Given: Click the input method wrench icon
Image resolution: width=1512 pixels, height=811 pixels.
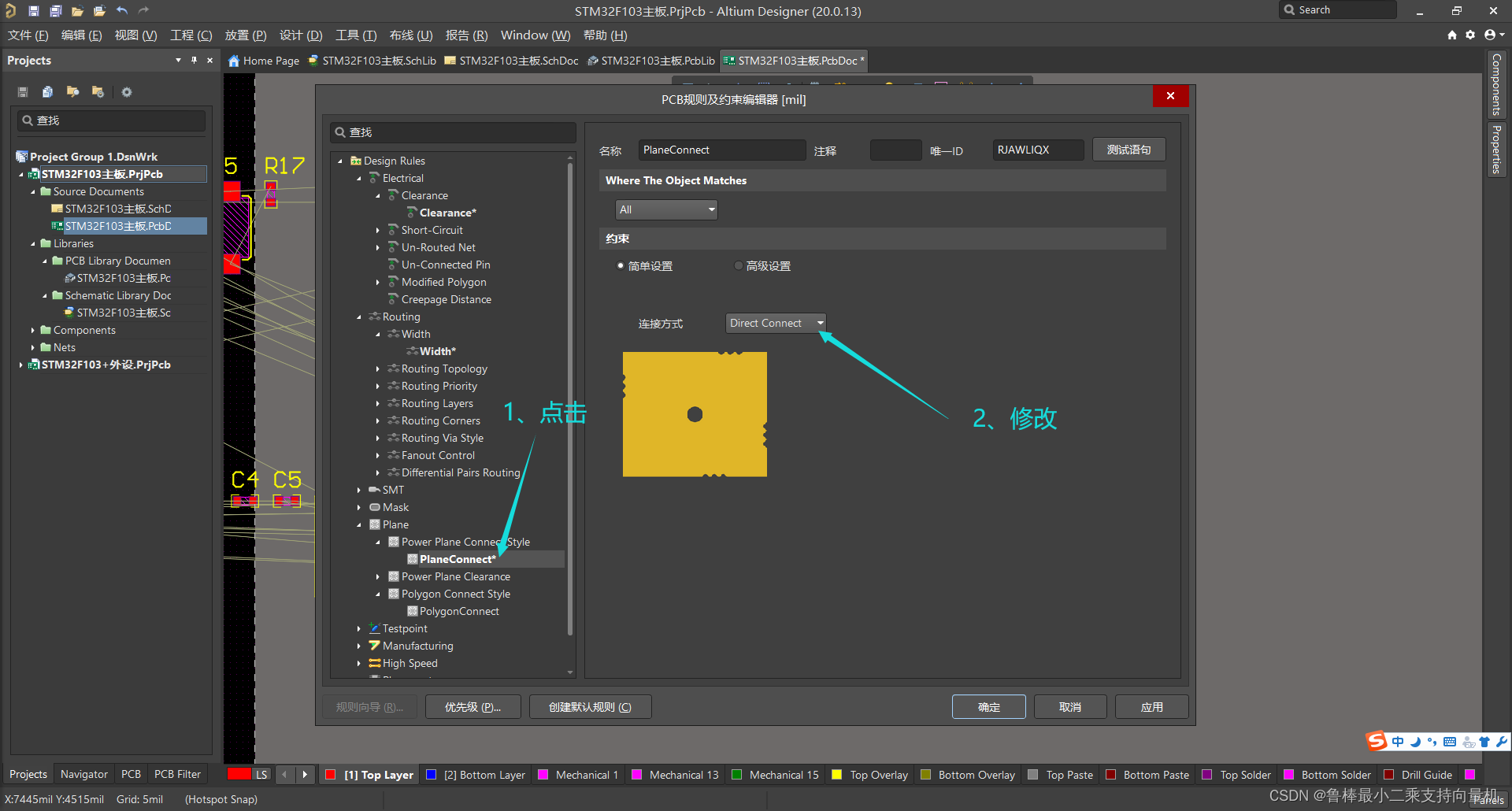Looking at the screenshot, I should point(1501,742).
